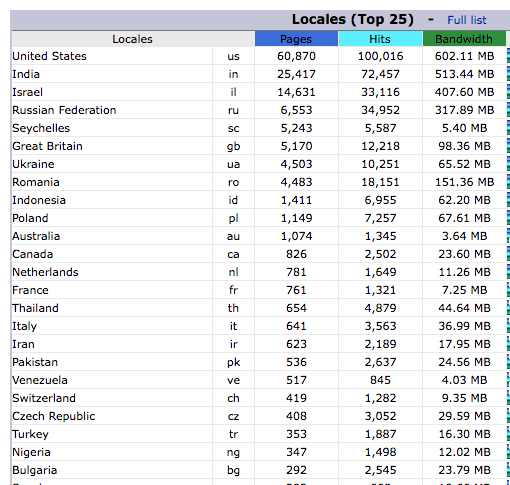Select hits value '4,879'
The width and height of the screenshot is (510, 485).
pyautogui.click(x=380, y=308)
